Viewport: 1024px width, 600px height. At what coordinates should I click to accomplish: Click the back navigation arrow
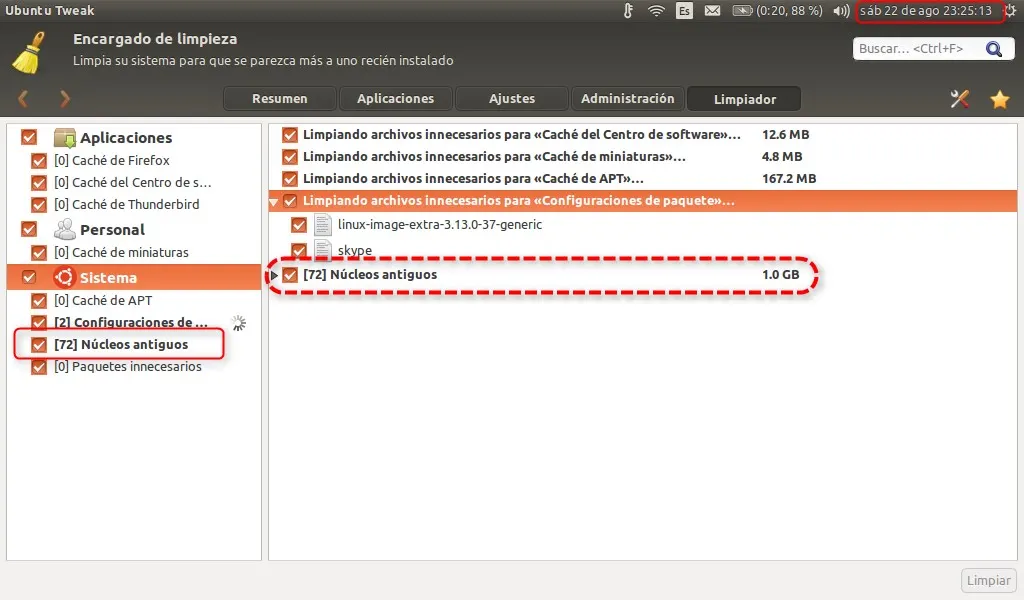24,99
